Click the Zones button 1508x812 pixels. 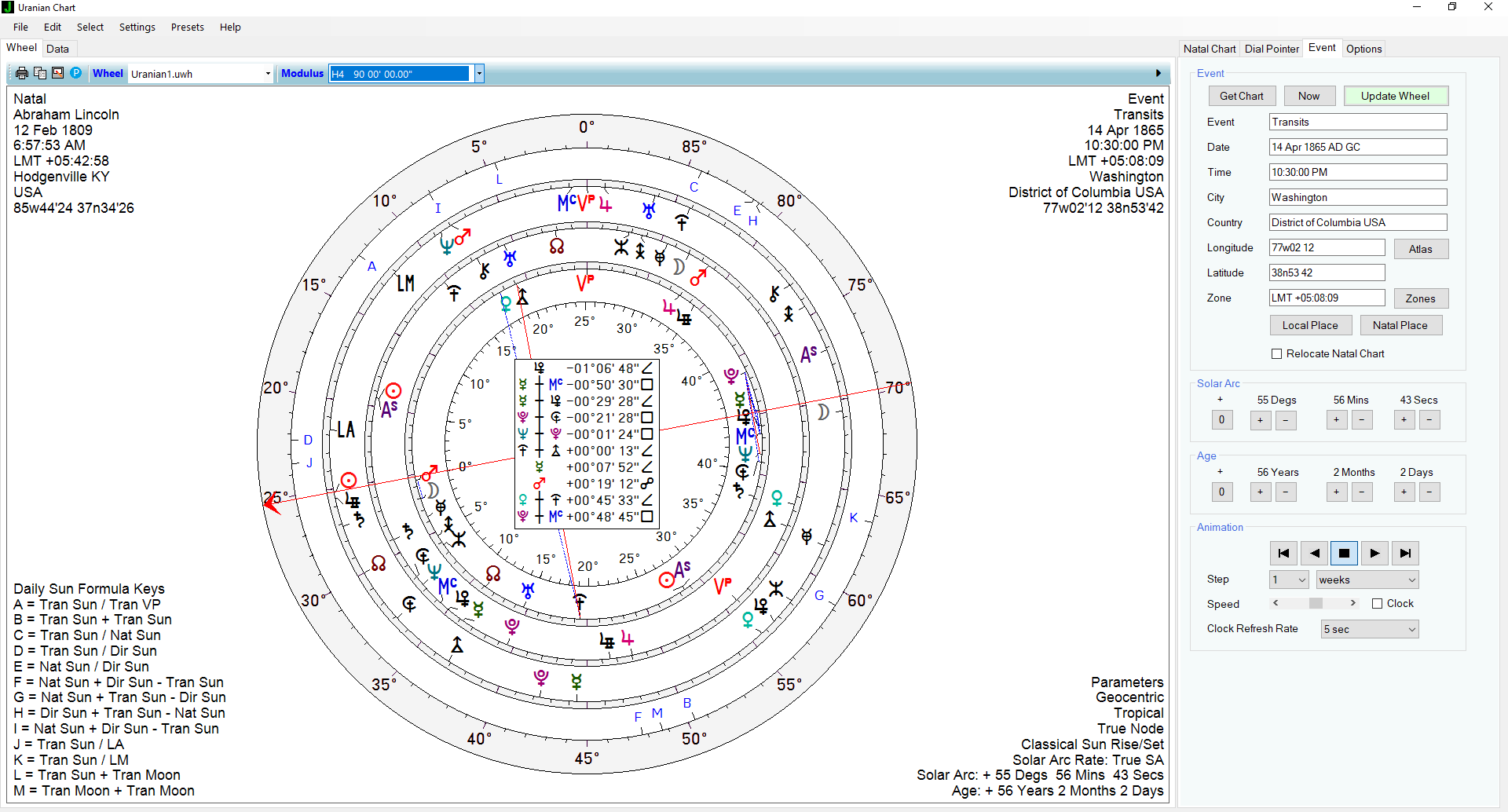pos(1421,298)
